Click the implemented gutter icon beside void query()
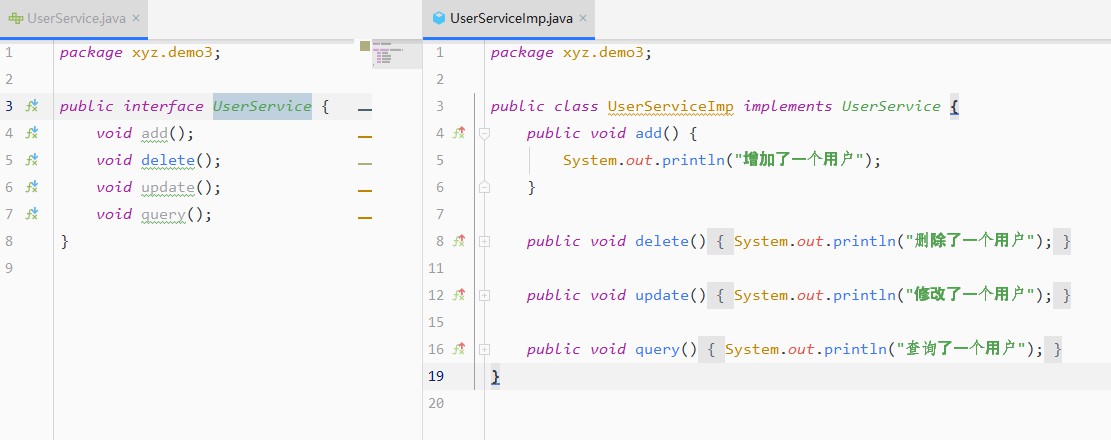This screenshot has width=1111, height=440. pos(32,214)
